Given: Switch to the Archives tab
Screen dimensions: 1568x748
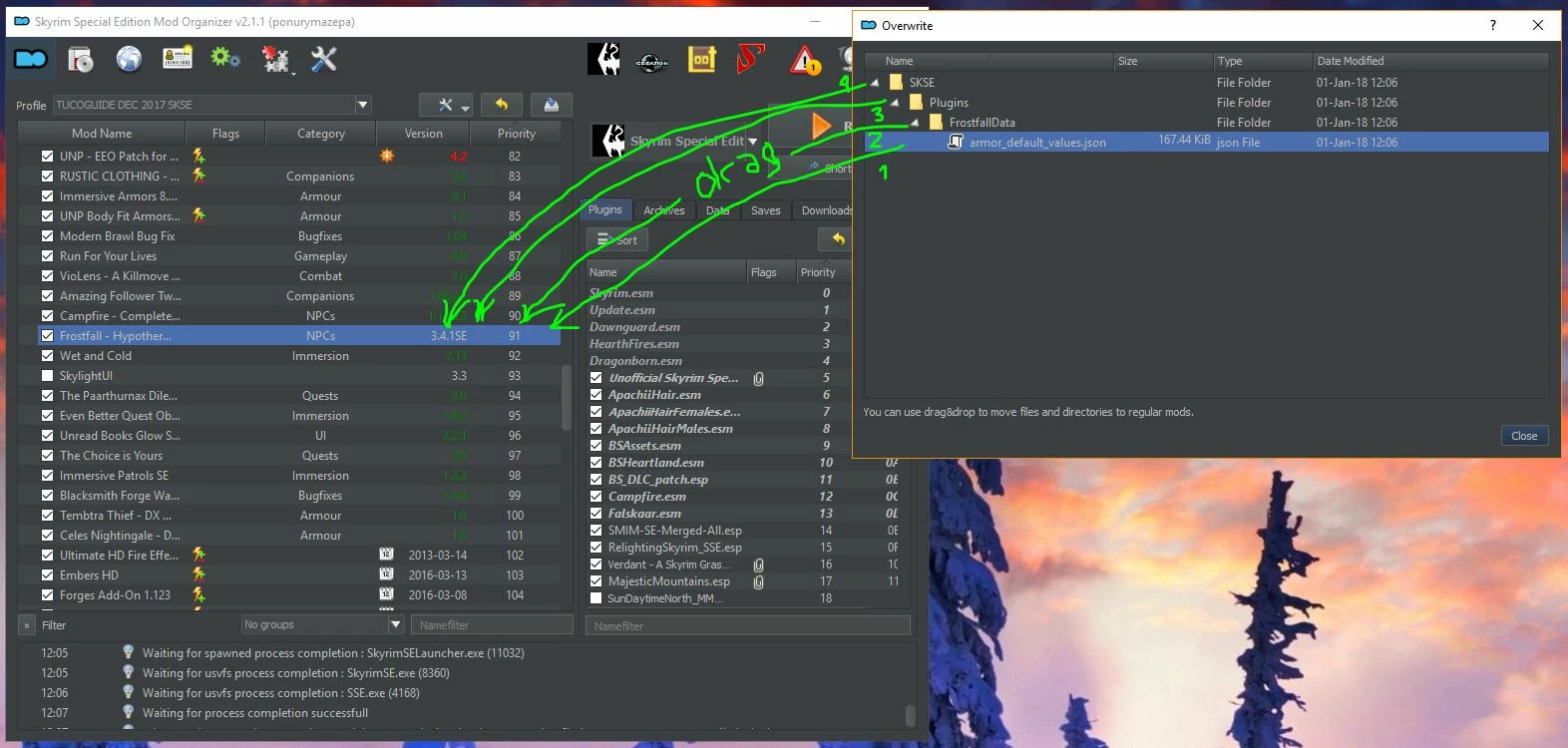Looking at the screenshot, I should point(664,210).
